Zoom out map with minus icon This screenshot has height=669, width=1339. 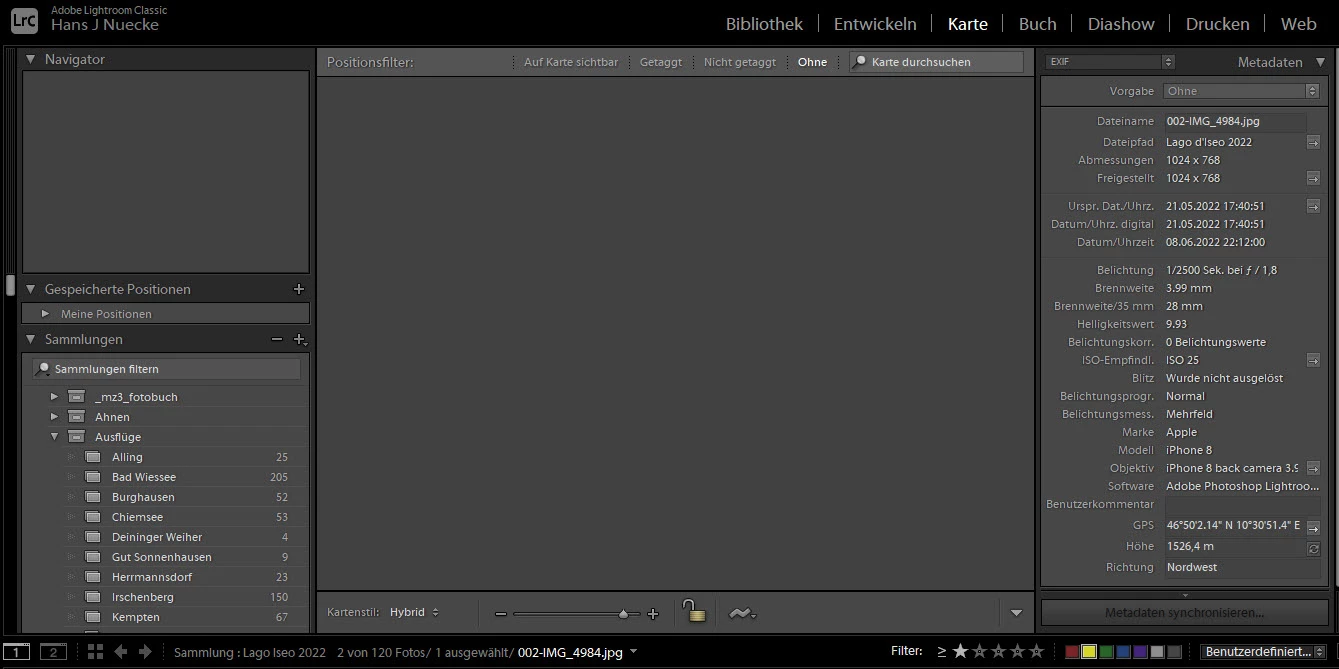501,614
